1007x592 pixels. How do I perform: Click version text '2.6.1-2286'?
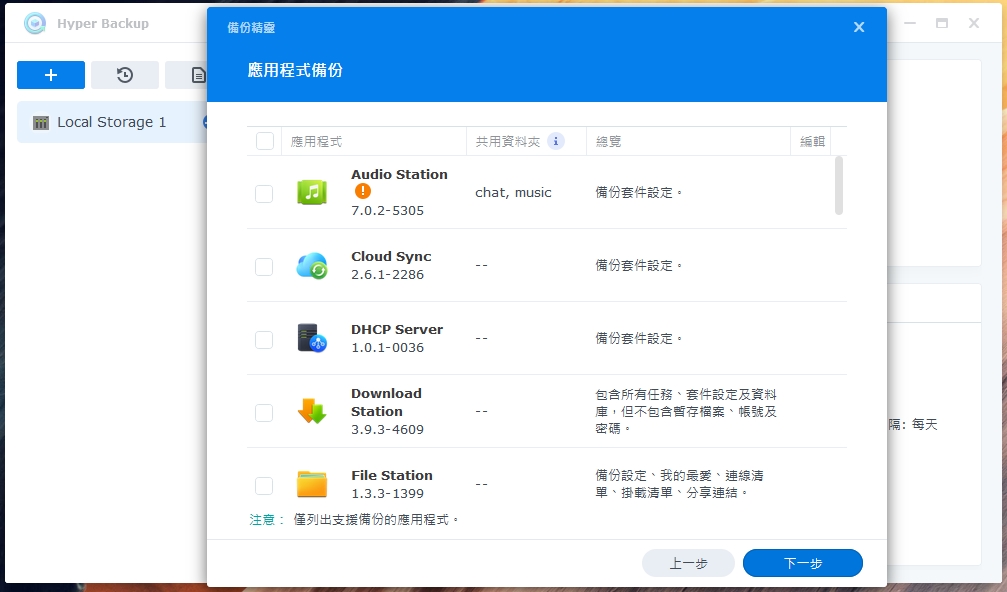coord(387,274)
